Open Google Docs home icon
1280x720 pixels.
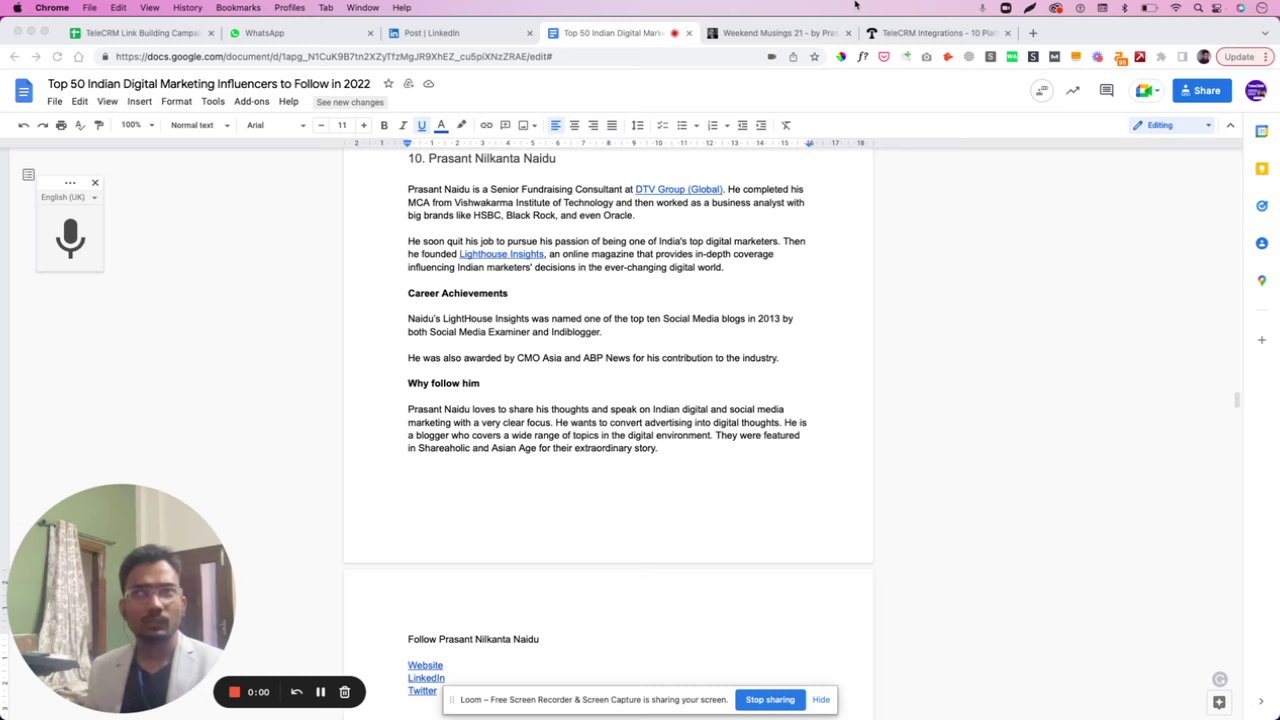coord(23,91)
